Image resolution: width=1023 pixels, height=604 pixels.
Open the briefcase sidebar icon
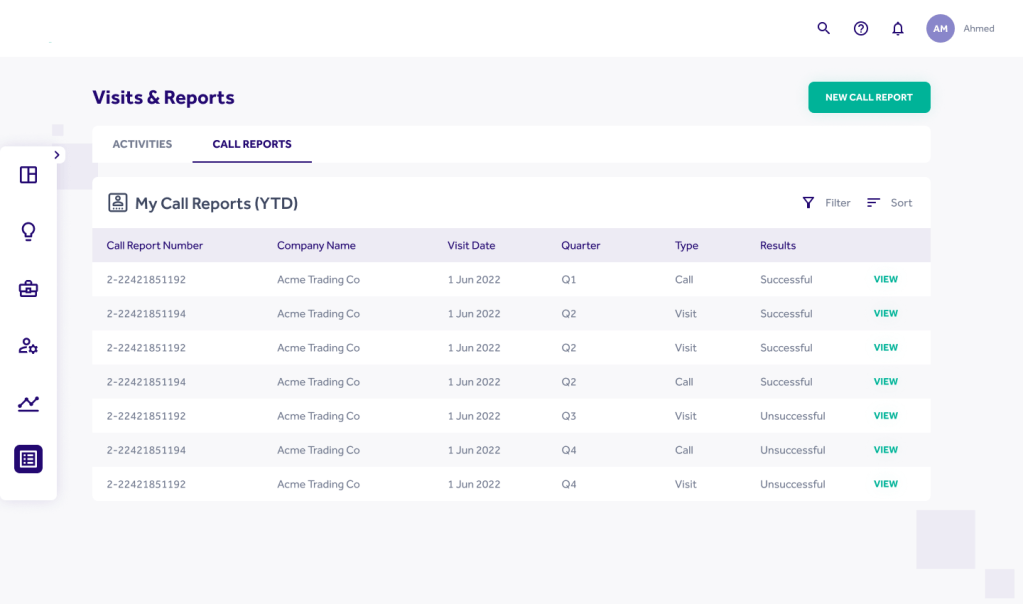click(28, 289)
